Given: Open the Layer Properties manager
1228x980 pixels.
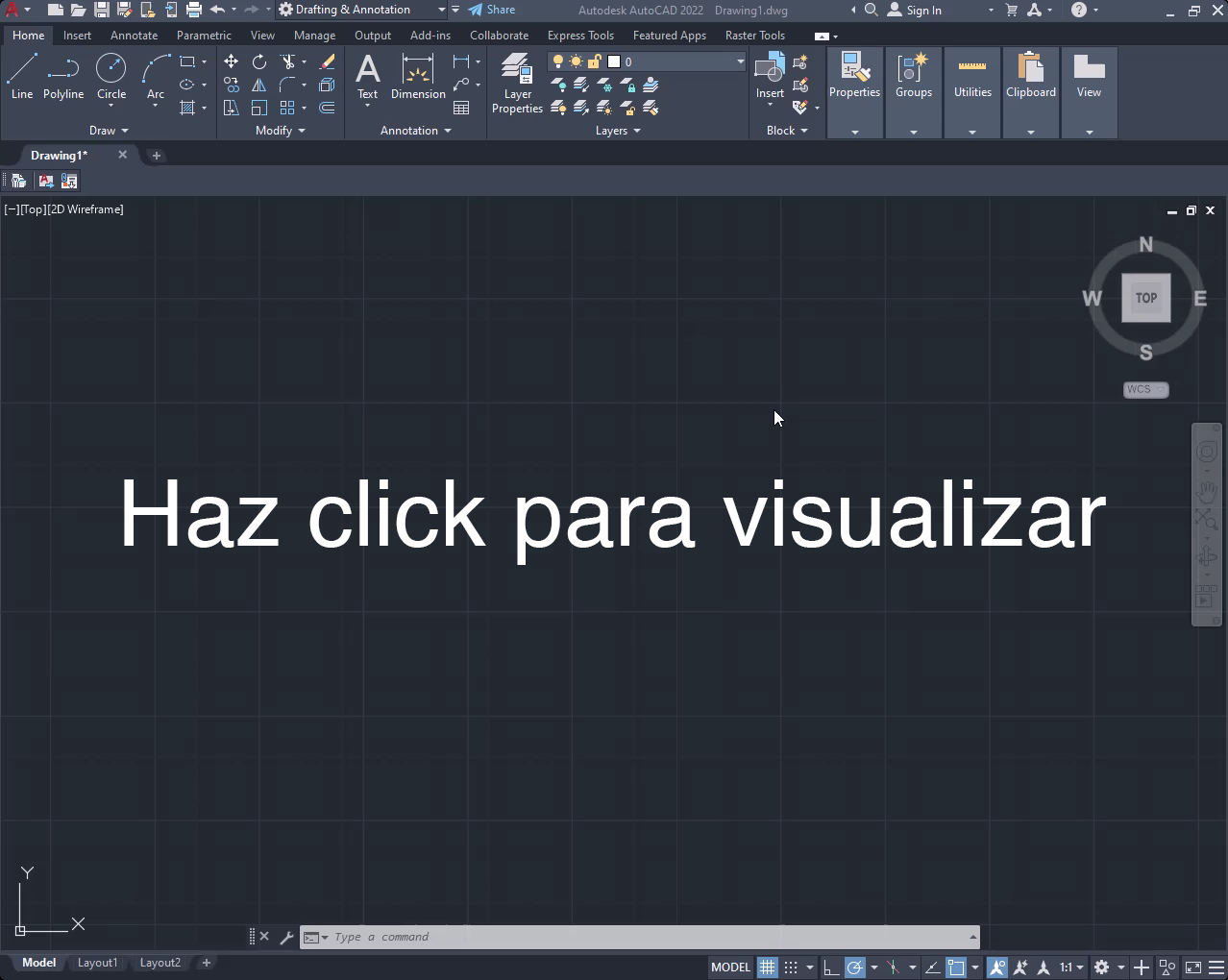Looking at the screenshot, I should [x=517, y=84].
